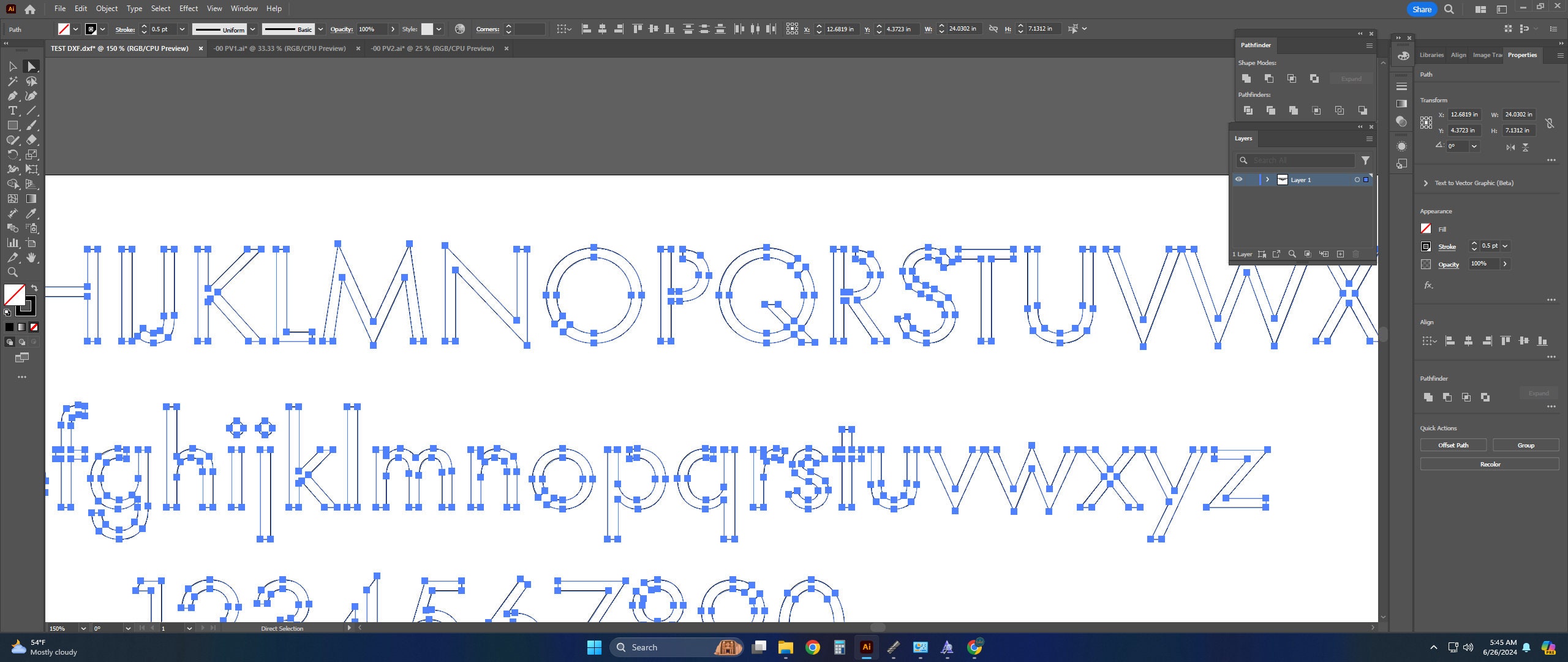1568x662 pixels.
Task: Open the Object menu
Action: (107, 8)
